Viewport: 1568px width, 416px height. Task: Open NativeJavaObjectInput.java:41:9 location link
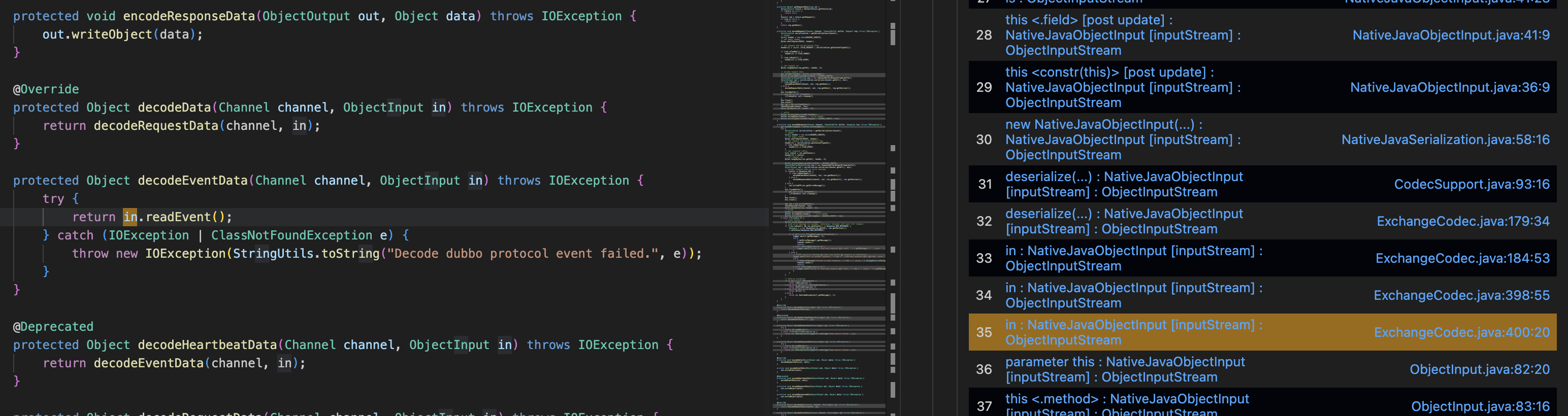pos(1451,36)
